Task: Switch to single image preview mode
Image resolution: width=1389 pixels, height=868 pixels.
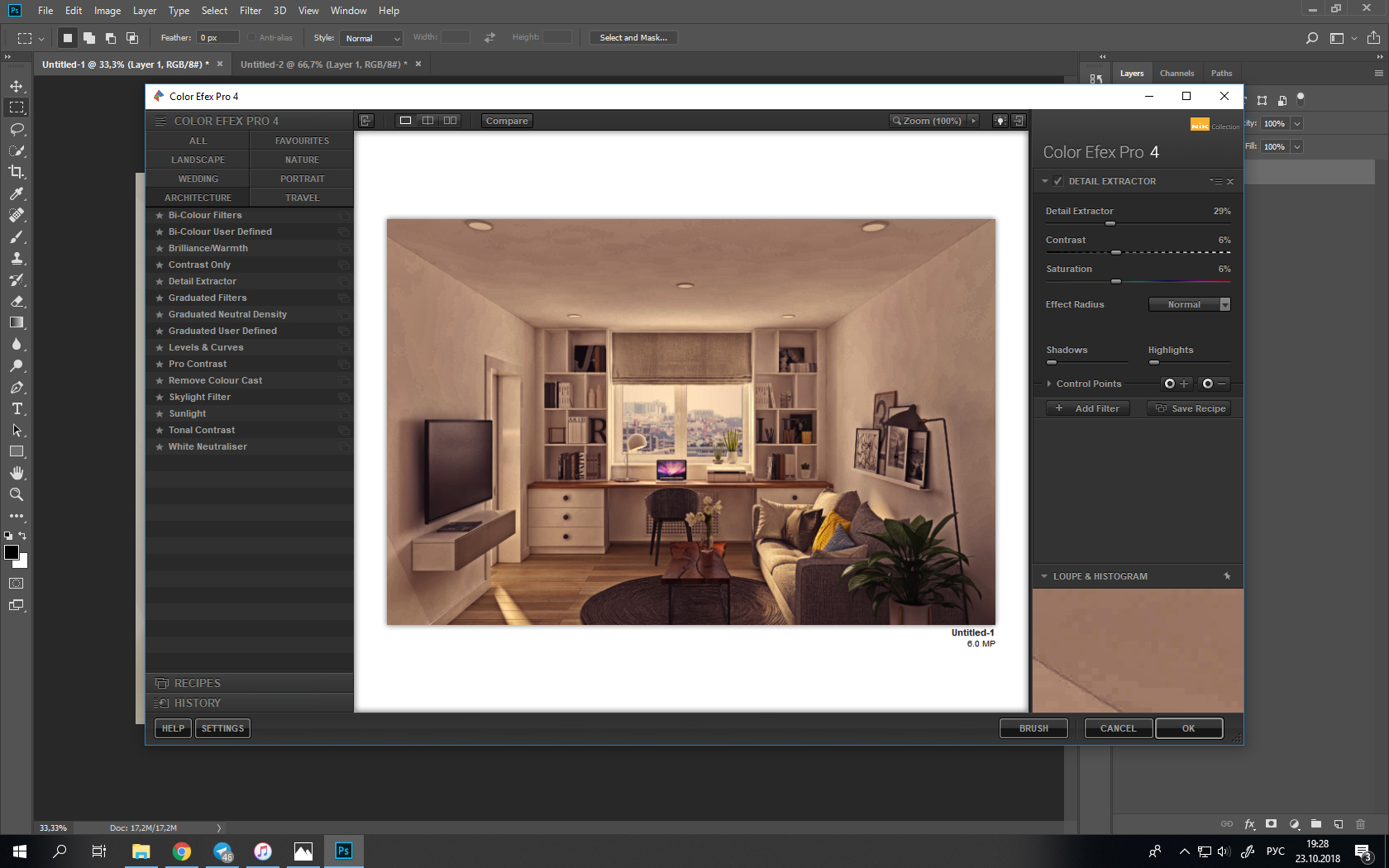Action: click(405, 121)
